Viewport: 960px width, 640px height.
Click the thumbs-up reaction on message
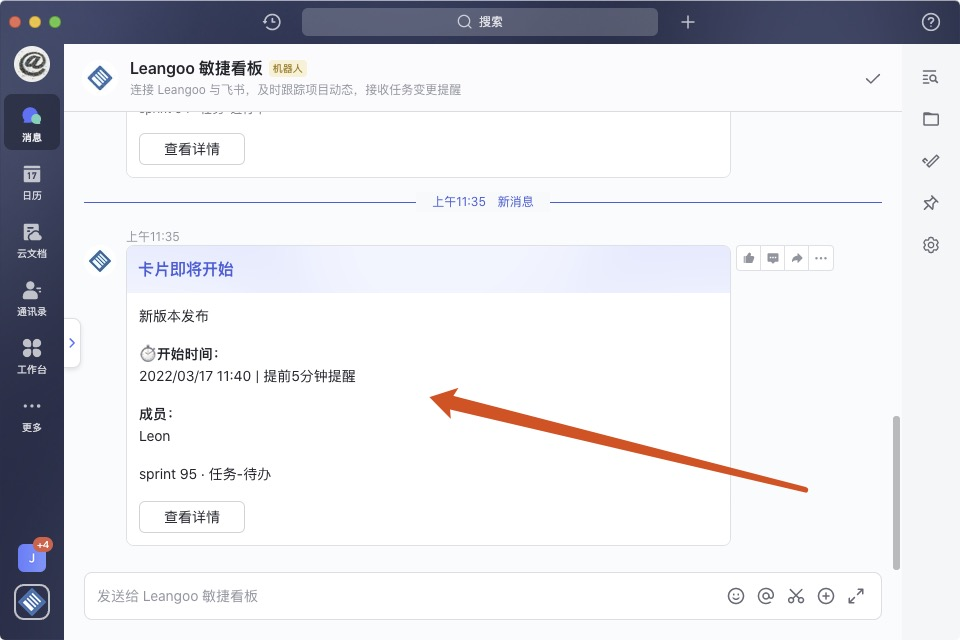pyautogui.click(x=749, y=258)
